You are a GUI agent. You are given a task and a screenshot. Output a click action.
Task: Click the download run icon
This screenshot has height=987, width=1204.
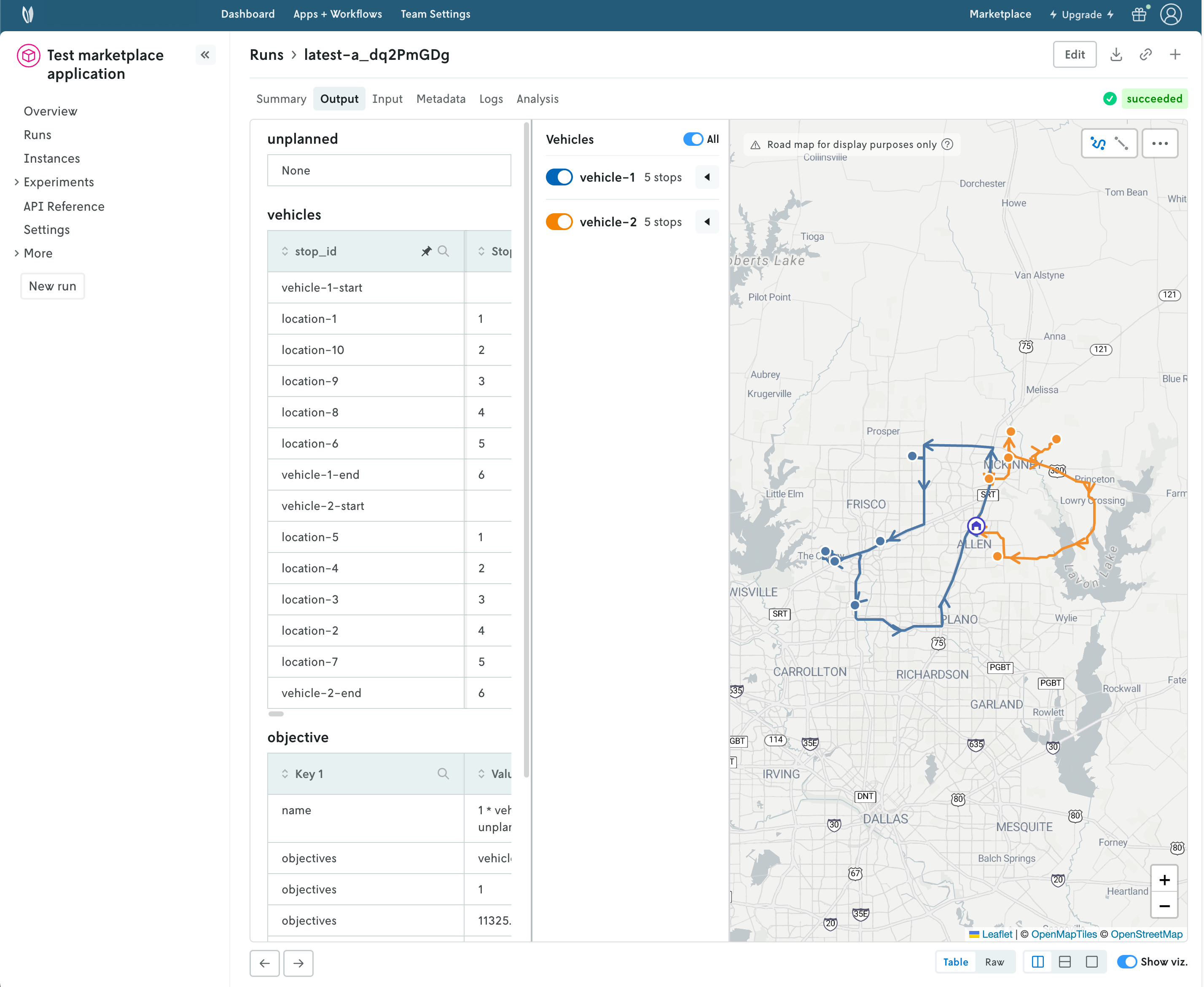point(1116,55)
